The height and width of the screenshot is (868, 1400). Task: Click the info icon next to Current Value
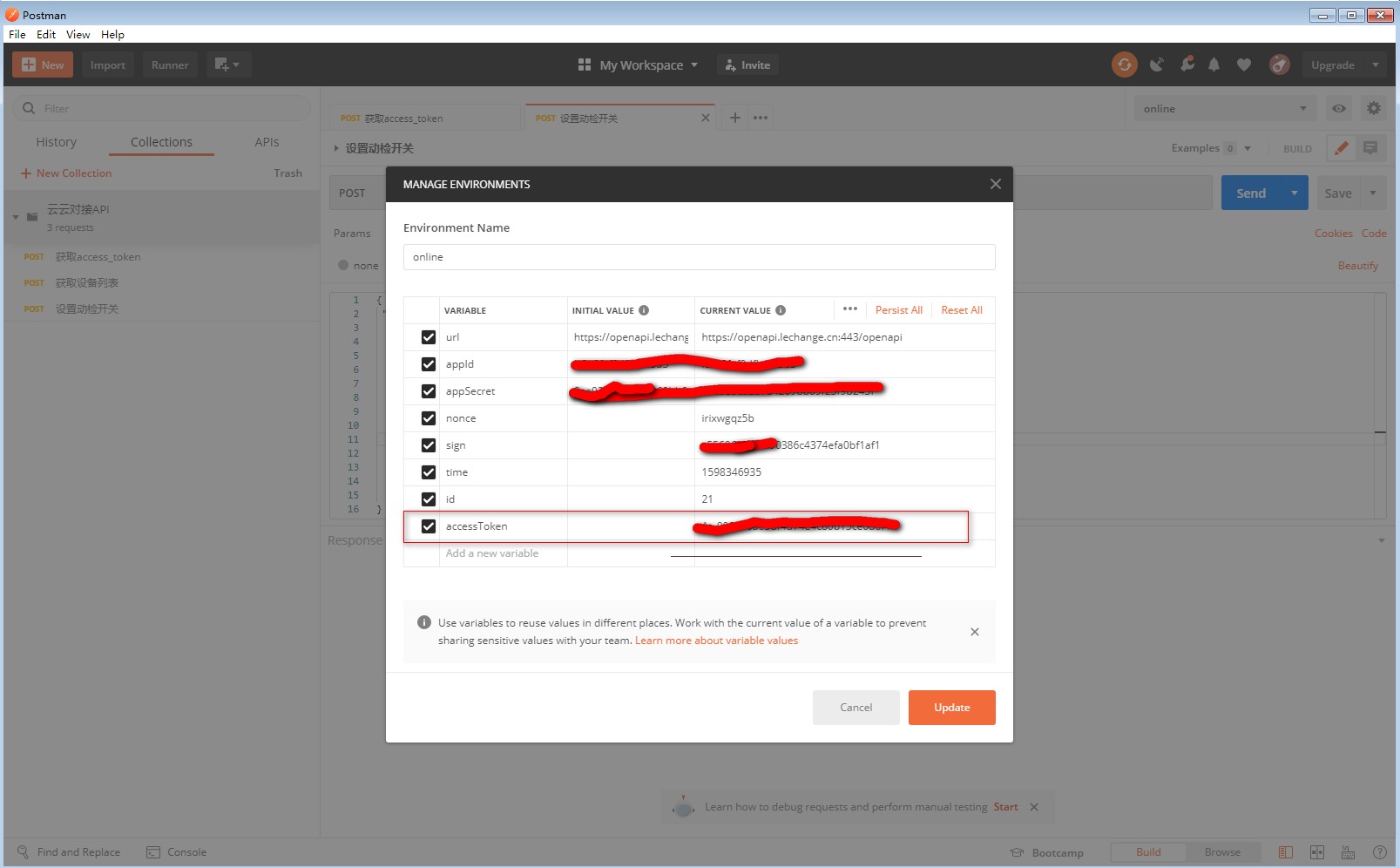click(781, 310)
